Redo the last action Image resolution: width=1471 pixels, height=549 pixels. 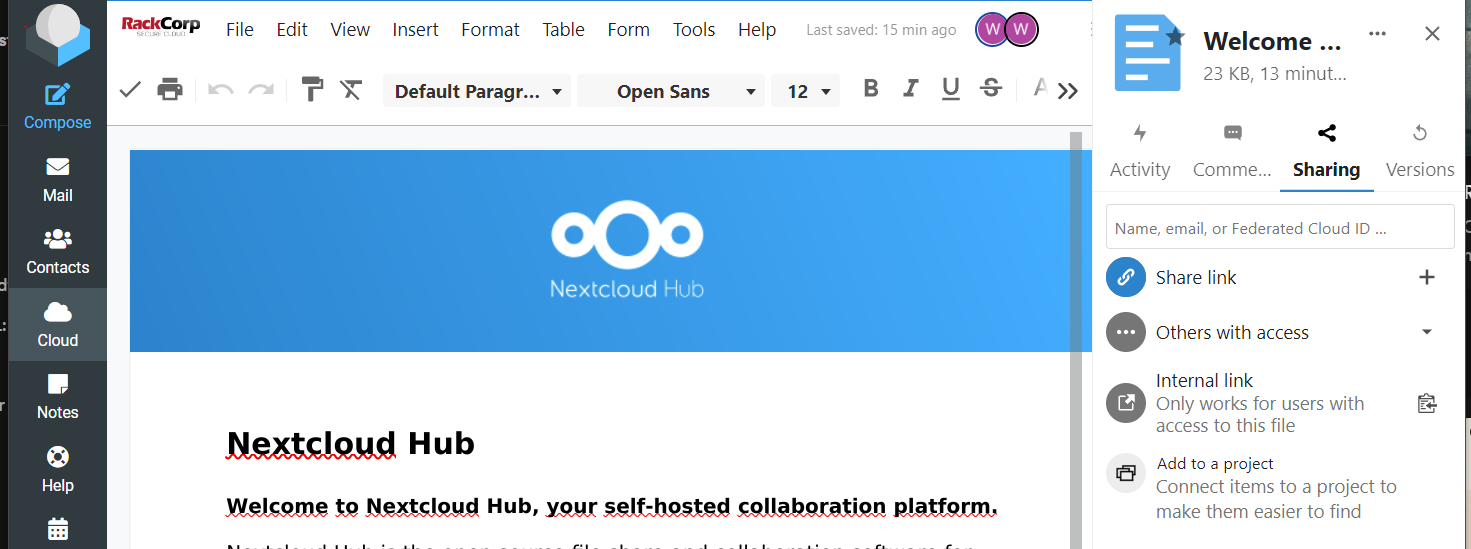pyautogui.click(x=261, y=90)
